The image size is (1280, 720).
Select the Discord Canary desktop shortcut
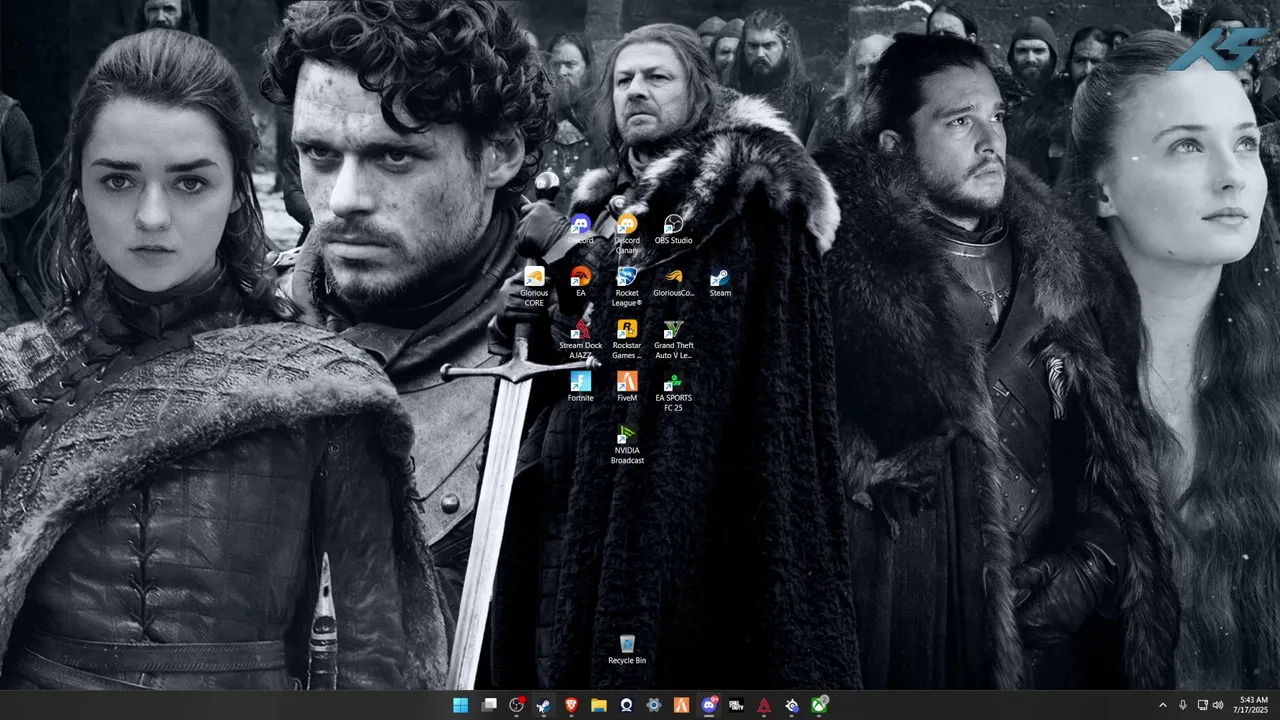pyautogui.click(x=627, y=233)
